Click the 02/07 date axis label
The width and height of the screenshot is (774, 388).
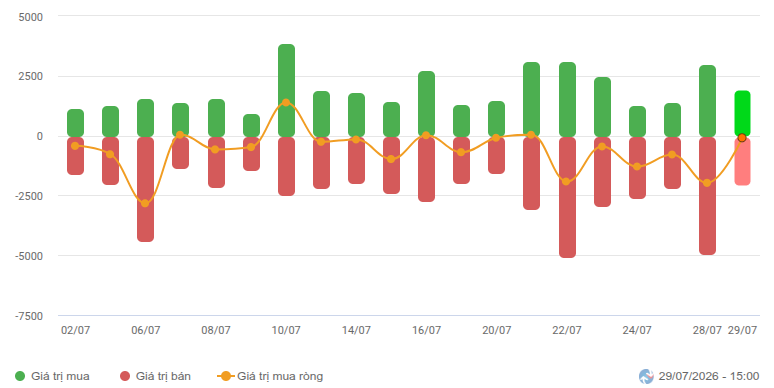[76, 330]
